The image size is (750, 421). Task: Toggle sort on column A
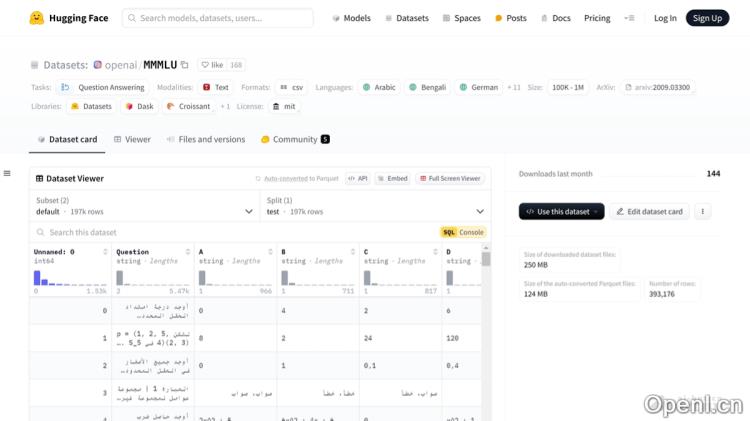(x=270, y=252)
